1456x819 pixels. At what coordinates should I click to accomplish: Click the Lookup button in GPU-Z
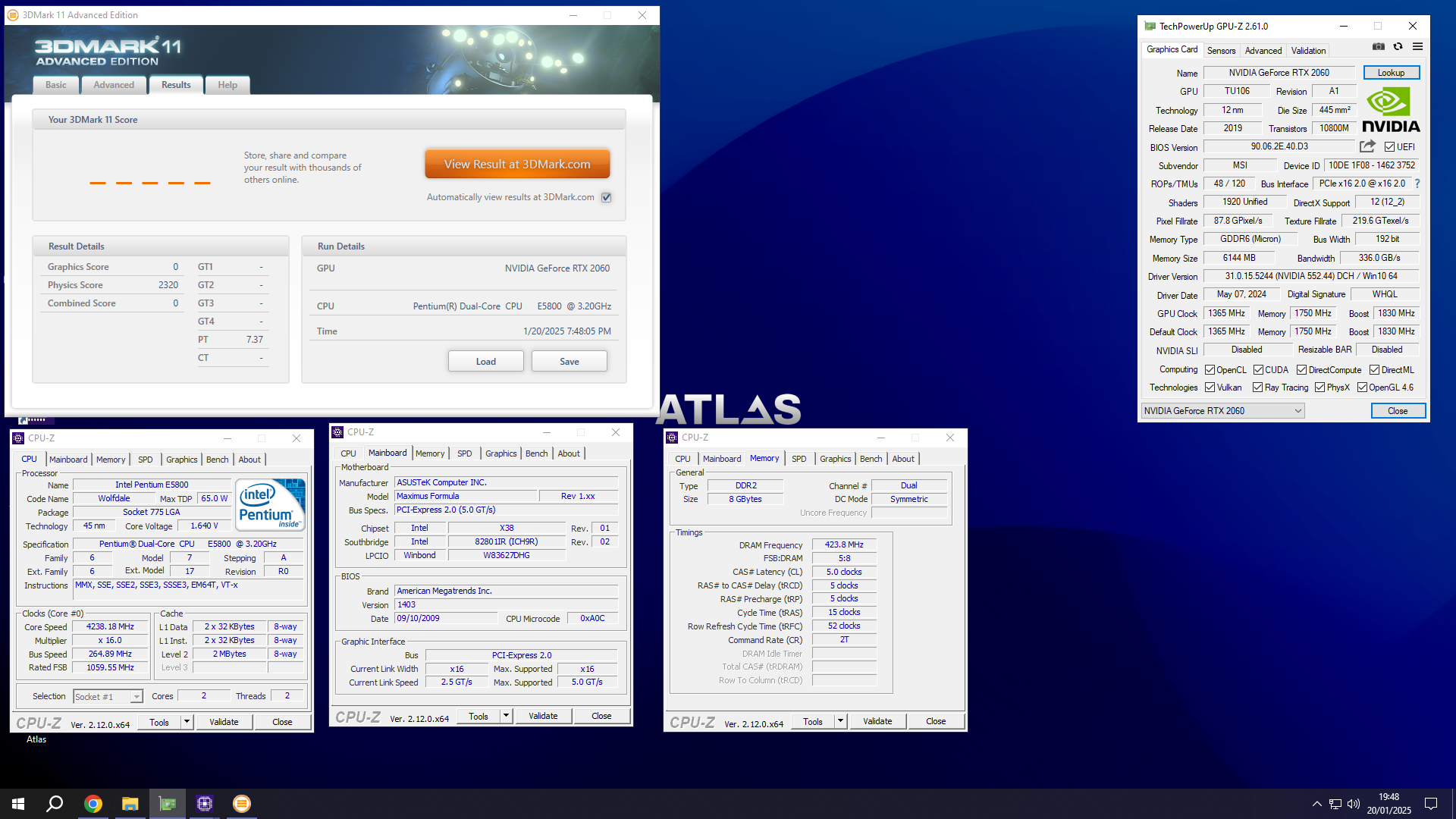(1391, 73)
